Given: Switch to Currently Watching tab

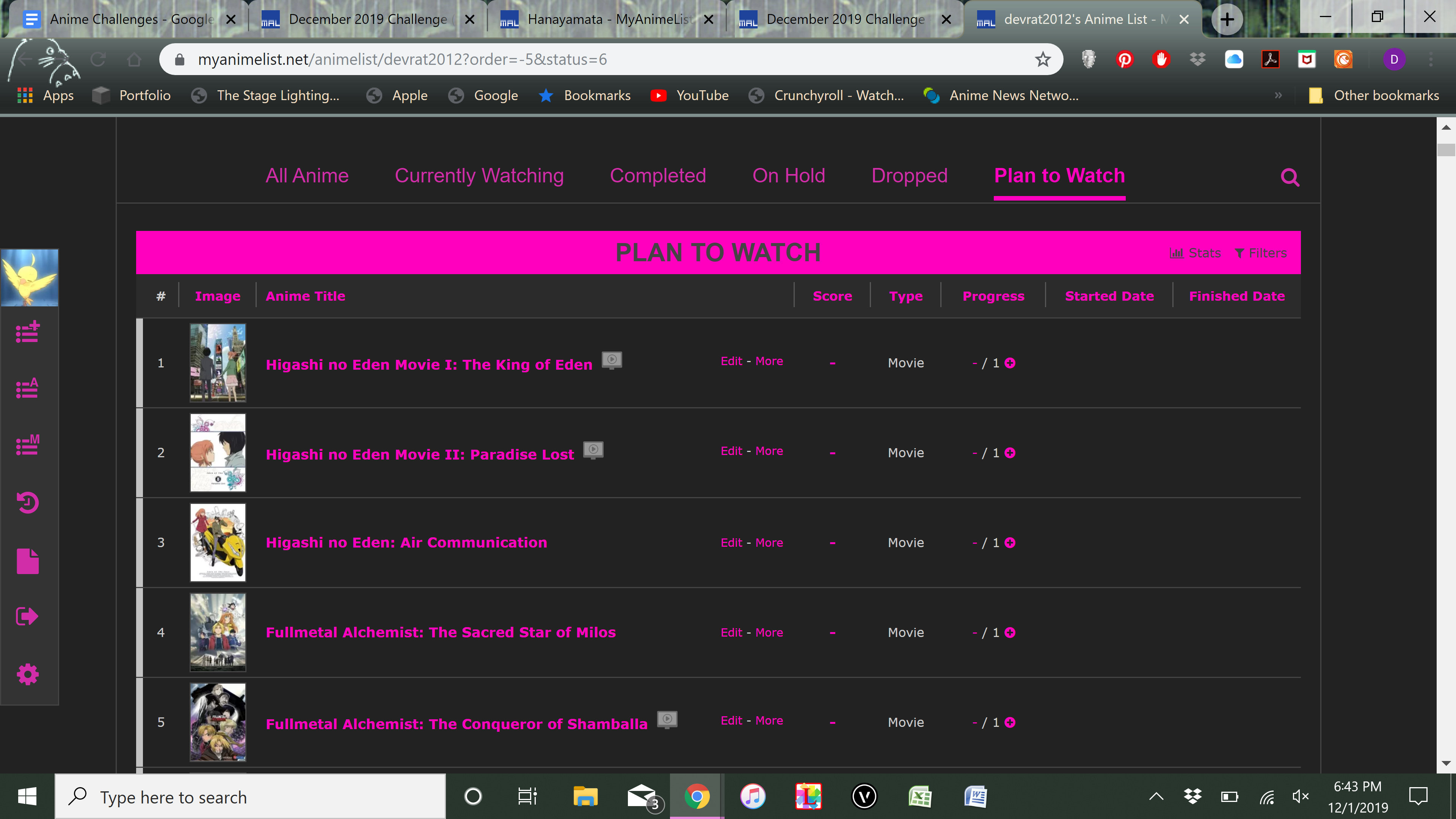Looking at the screenshot, I should click(x=479, y=176).
